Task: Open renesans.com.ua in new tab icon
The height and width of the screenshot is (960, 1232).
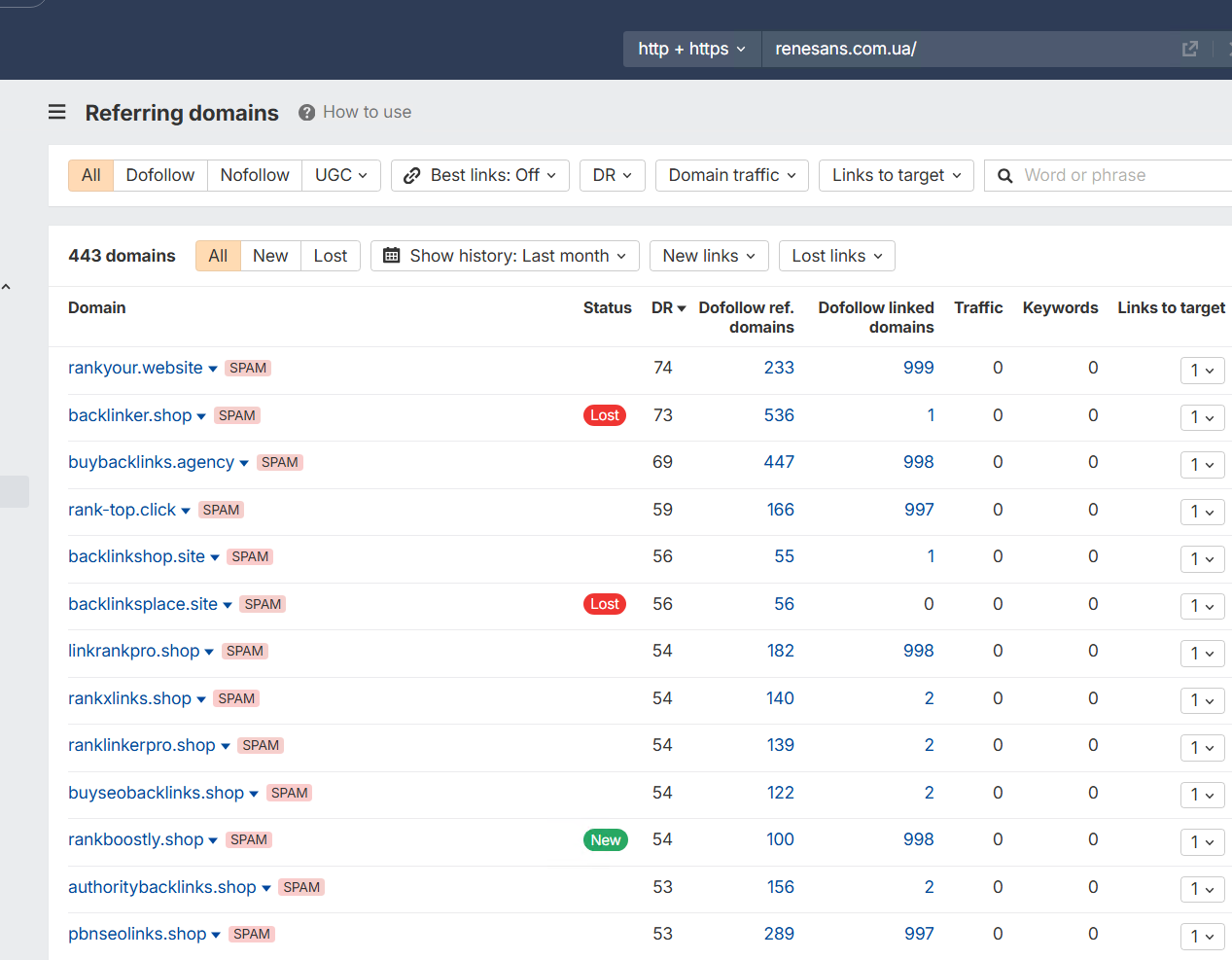Action: tap(1189, 49)
